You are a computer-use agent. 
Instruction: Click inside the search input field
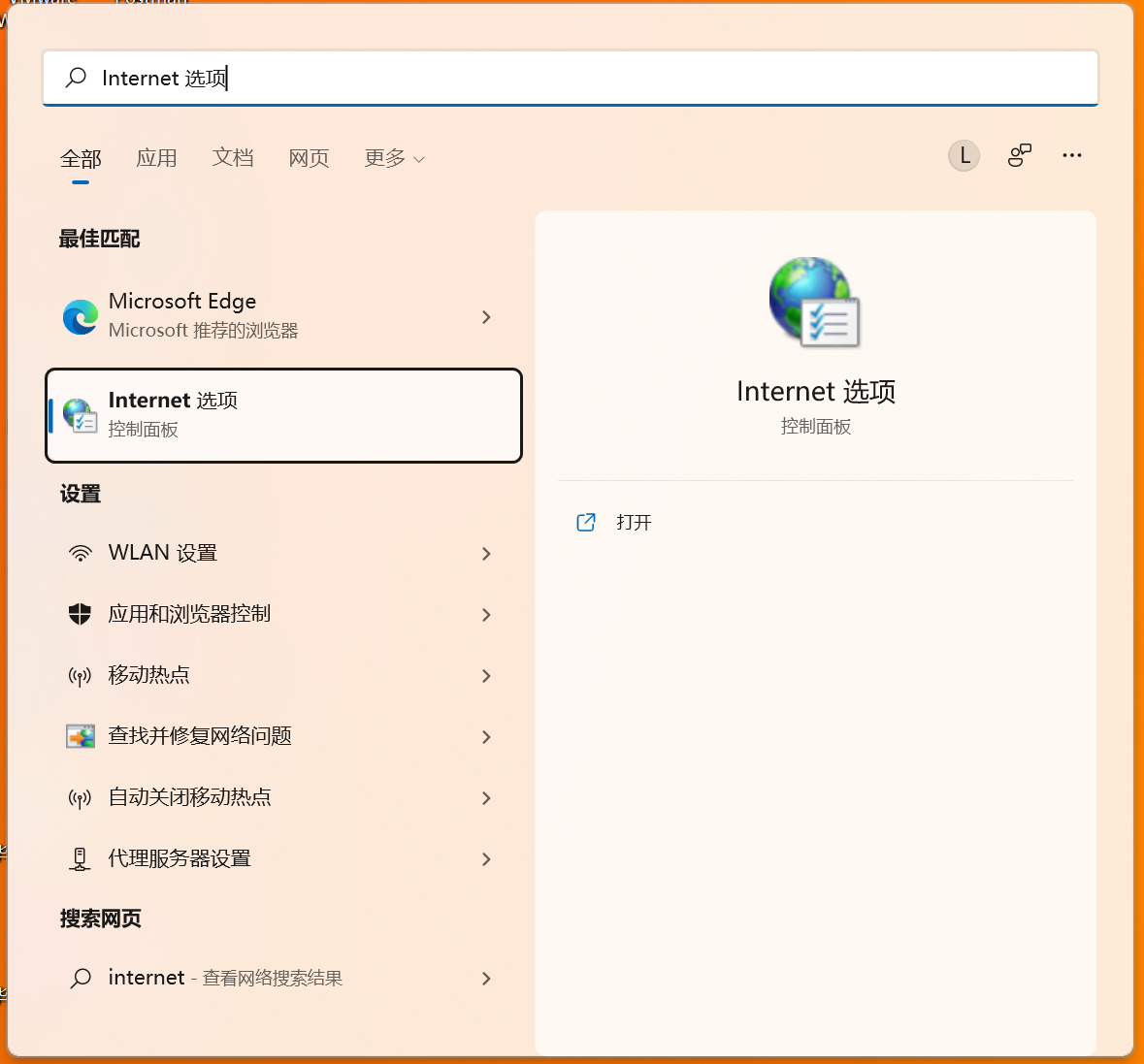(x=388, y=78)
